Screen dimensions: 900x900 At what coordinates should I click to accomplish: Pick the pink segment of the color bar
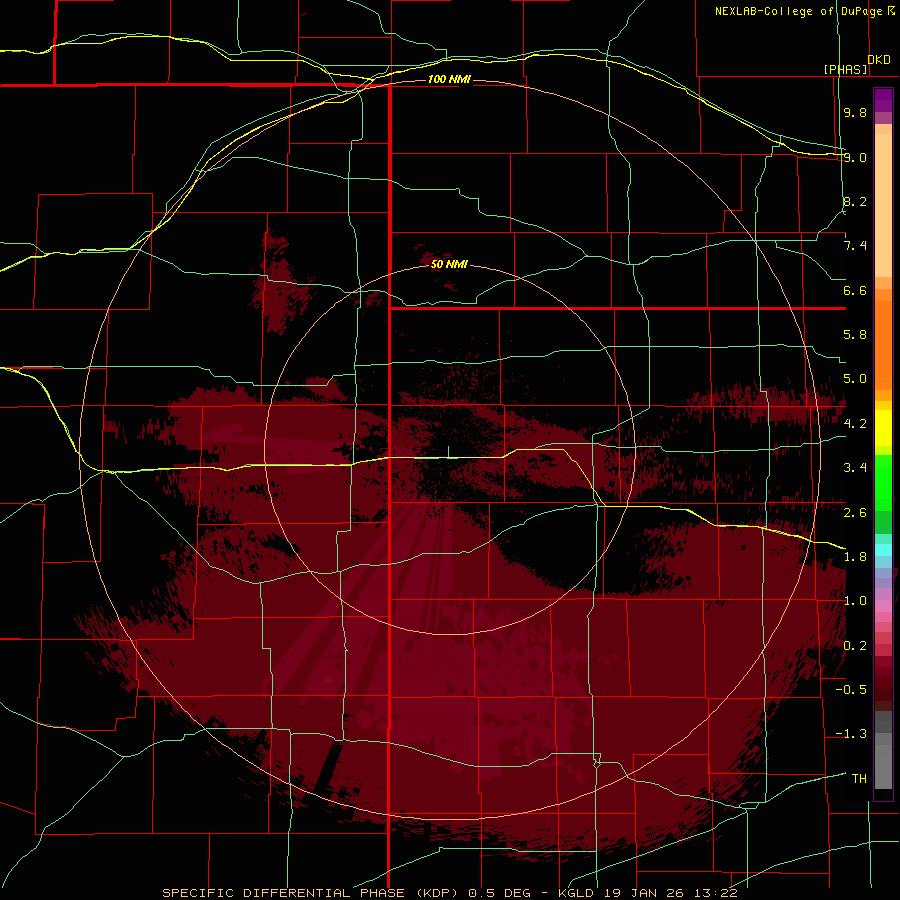click(883, 606)
